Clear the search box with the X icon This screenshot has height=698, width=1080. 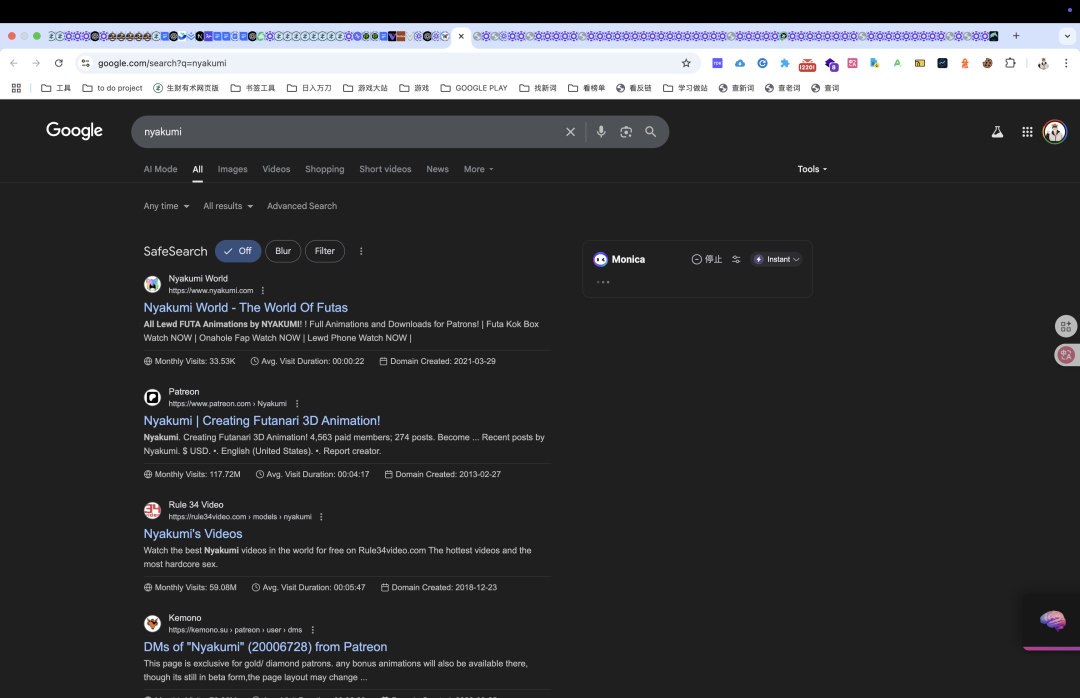(x=570, y=132)
